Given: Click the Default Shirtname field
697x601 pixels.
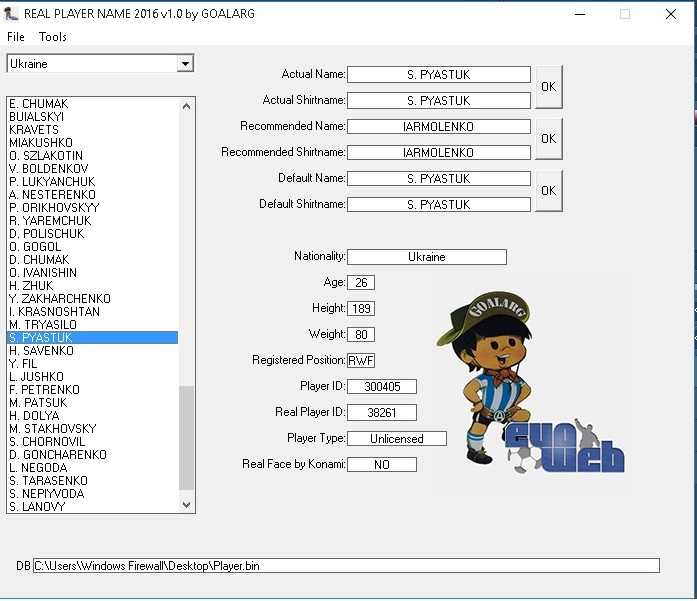Looking at the screenshot, I should tap(439, 204).
